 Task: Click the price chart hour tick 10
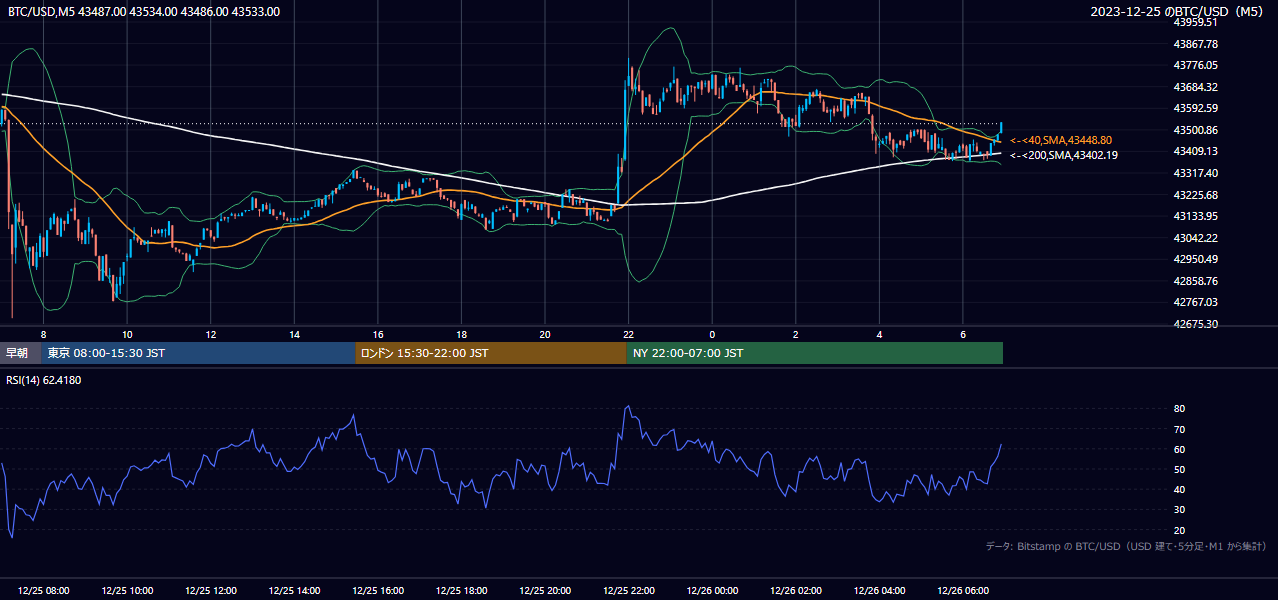point(127,334)
